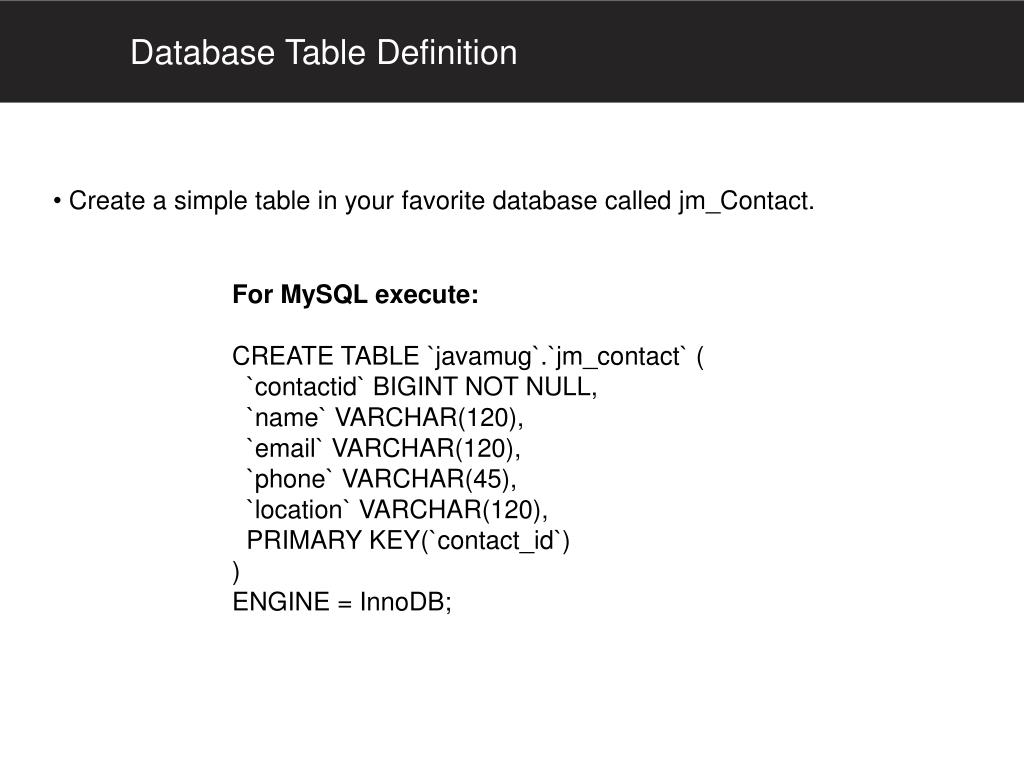This screenshot has height=768, width=1024.
Task: Click the name VARCHAR(120) line
Action: point(385,418)
